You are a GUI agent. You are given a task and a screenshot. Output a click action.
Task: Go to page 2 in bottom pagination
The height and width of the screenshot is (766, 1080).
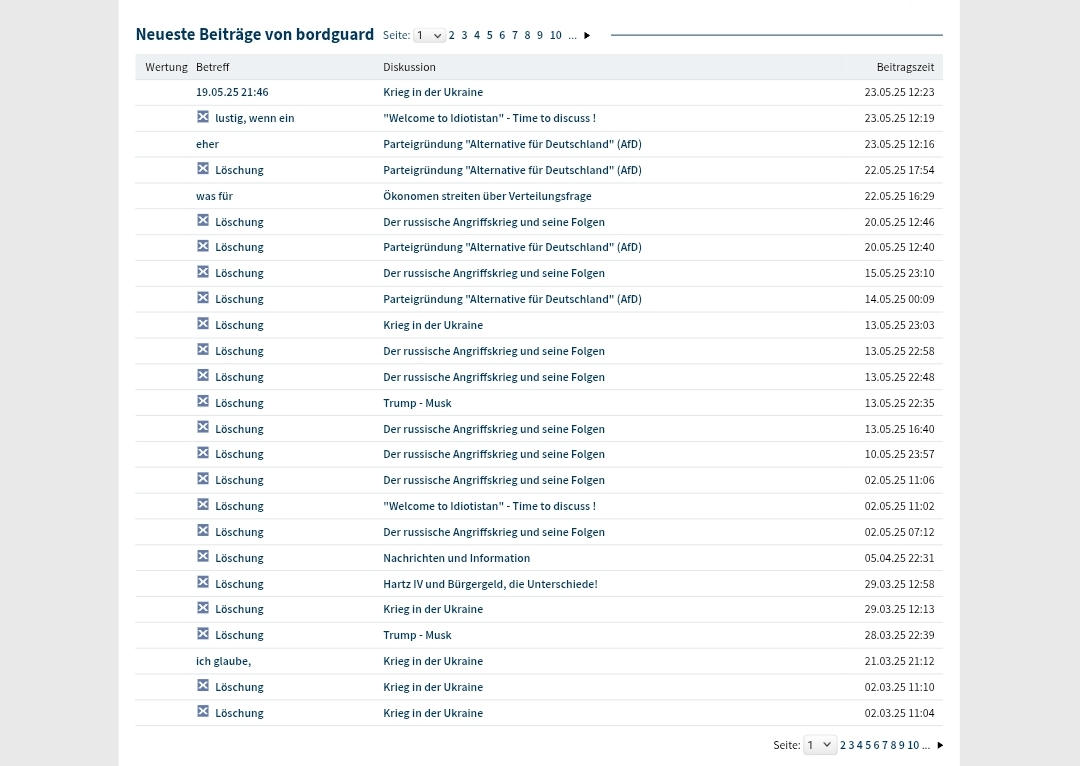point(843,745)
